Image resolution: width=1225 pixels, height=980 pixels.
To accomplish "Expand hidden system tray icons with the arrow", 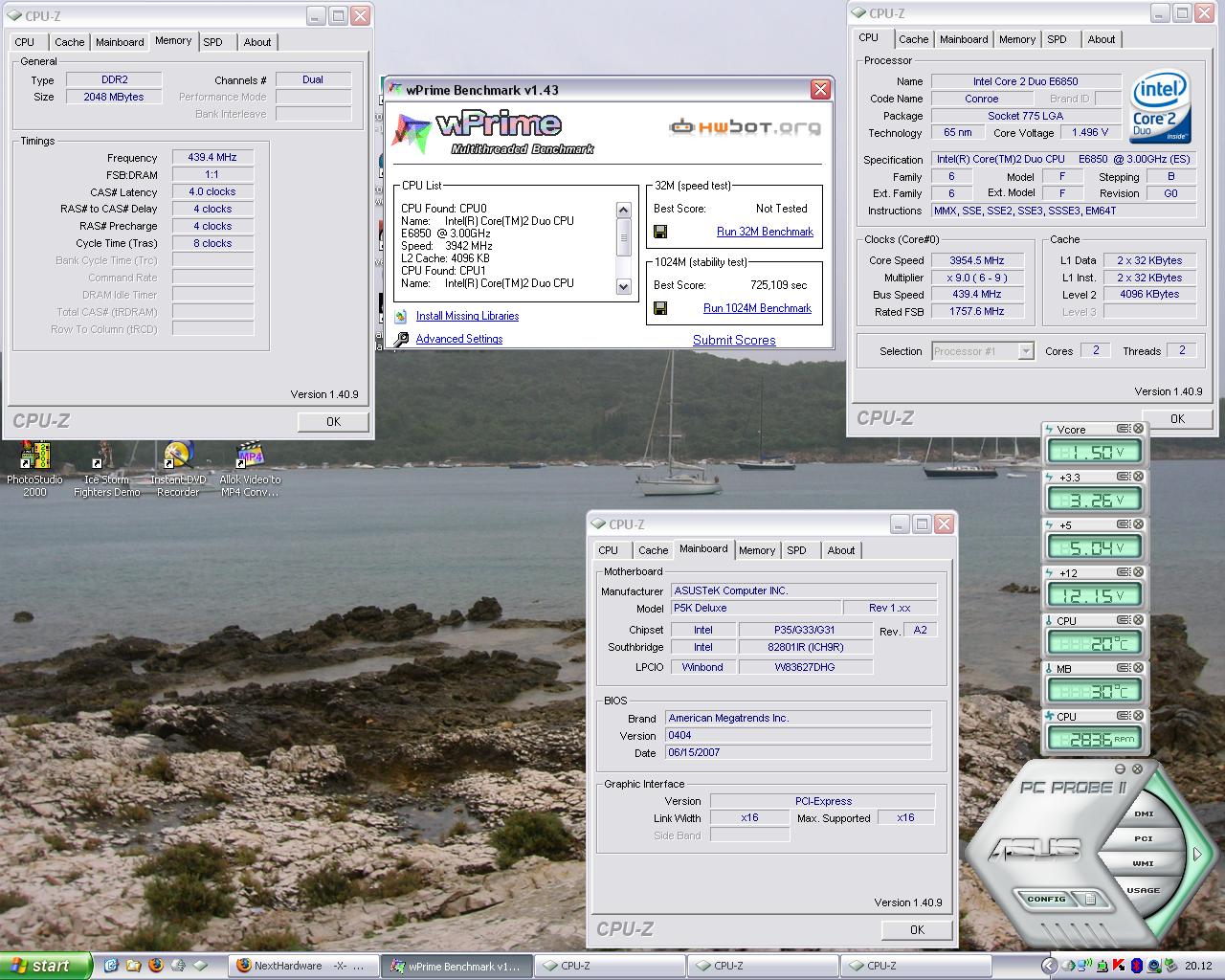I will pyautogui.click(x=1049, y=966).
